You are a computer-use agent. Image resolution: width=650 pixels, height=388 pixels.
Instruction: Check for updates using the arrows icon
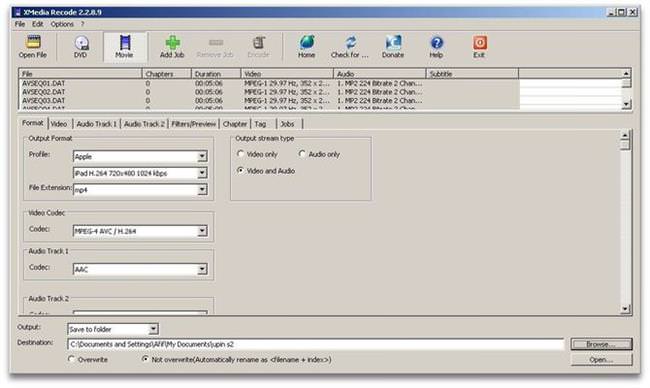pyautogui.click(x=350, y=42)
